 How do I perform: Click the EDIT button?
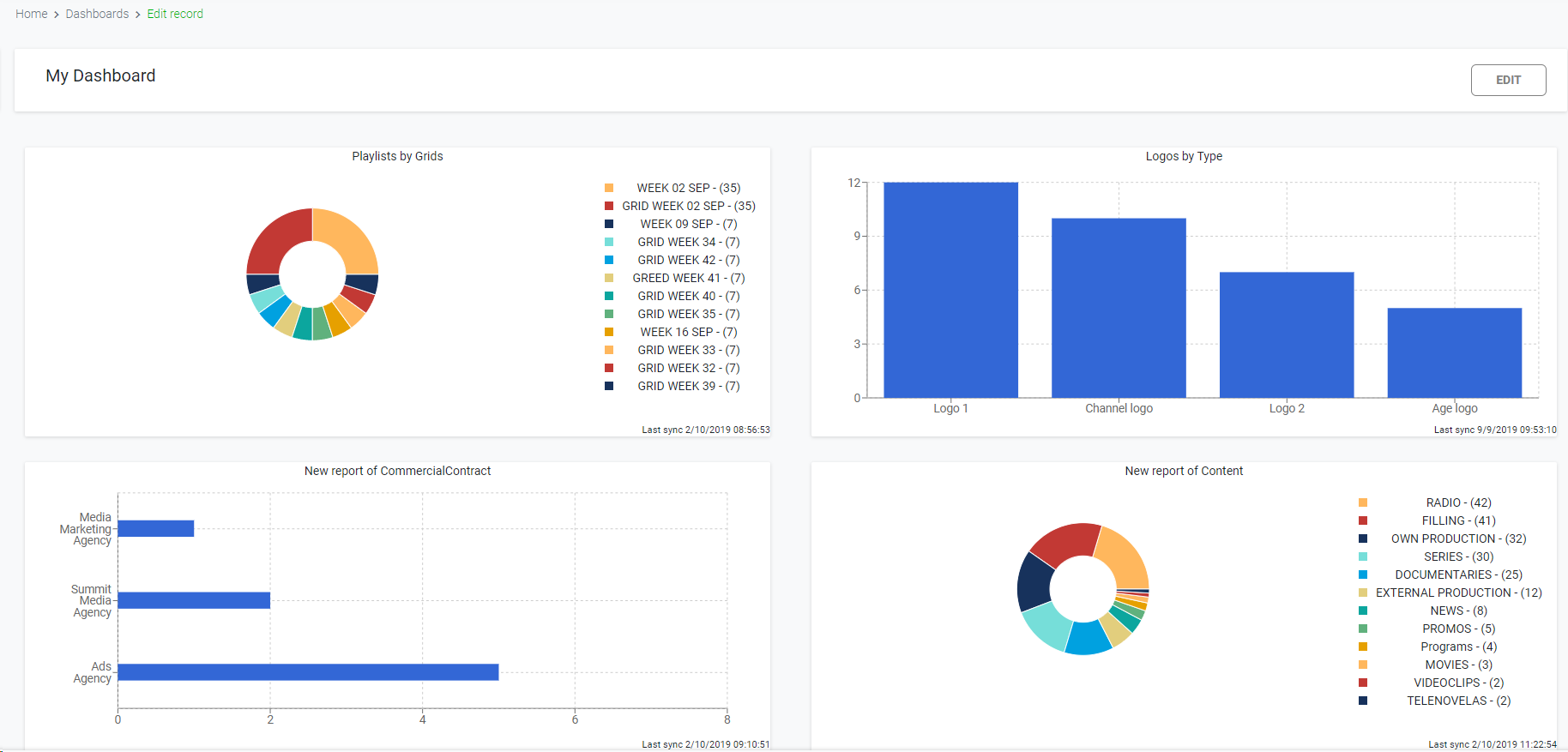pos(1508,80)
